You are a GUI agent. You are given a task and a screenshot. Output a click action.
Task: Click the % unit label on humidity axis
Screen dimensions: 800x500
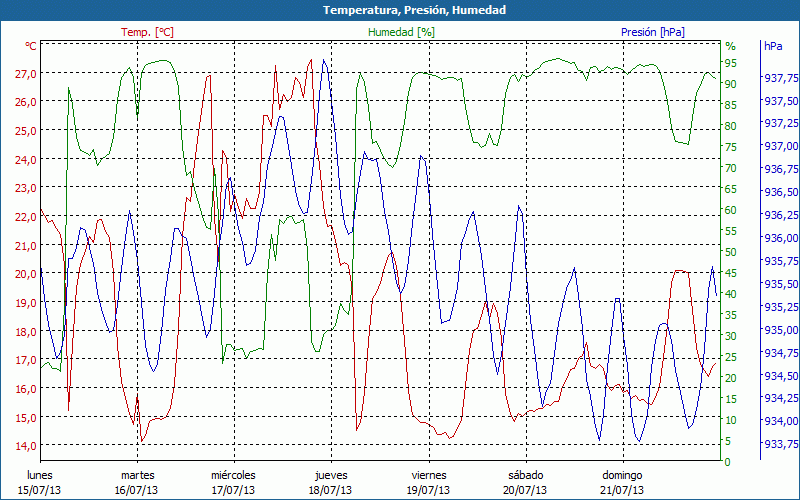730,46
